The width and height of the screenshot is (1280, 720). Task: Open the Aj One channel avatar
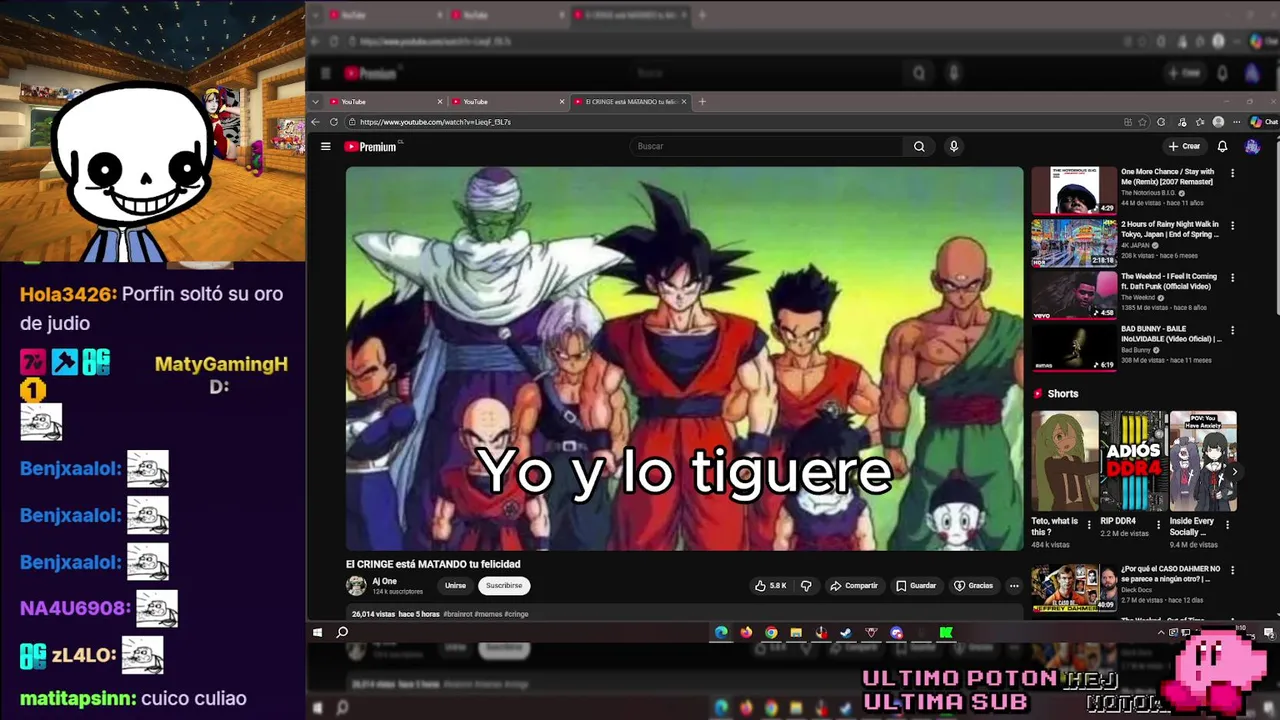click(356, 586)
